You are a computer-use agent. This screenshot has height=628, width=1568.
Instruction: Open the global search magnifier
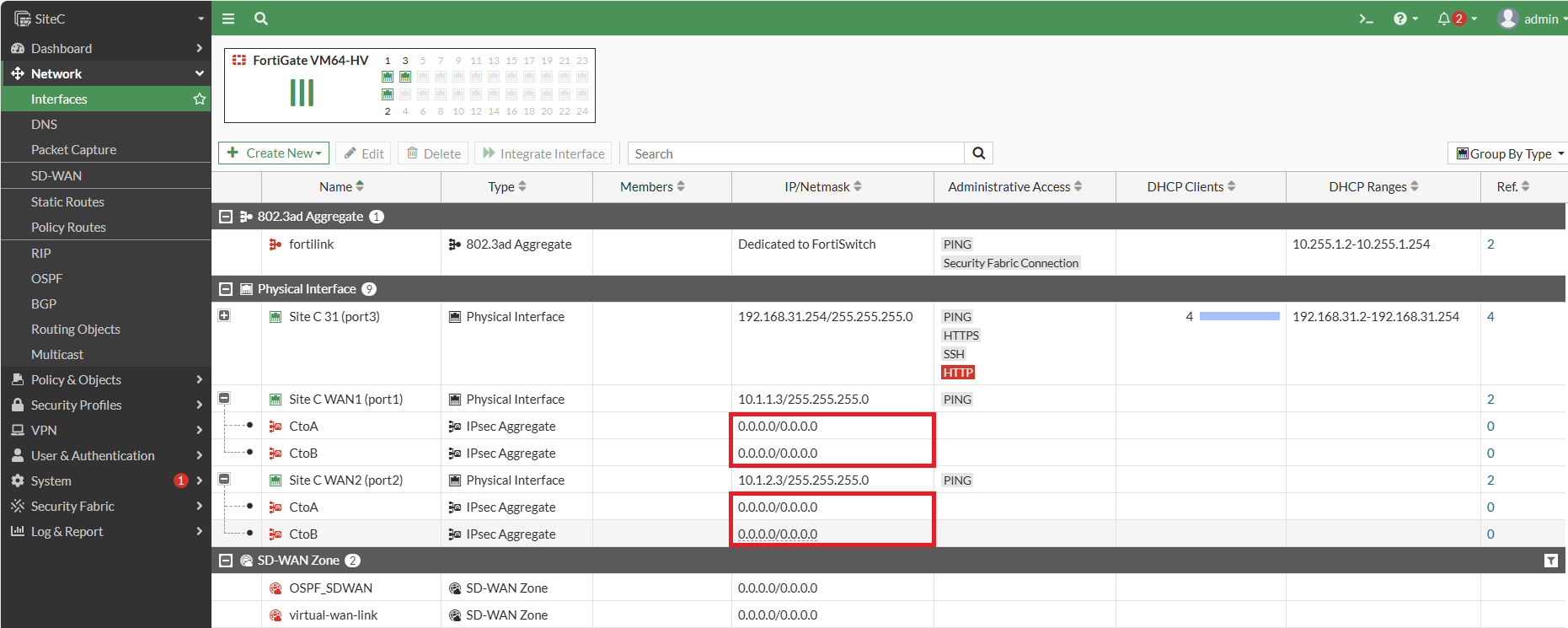click(261, 19)
